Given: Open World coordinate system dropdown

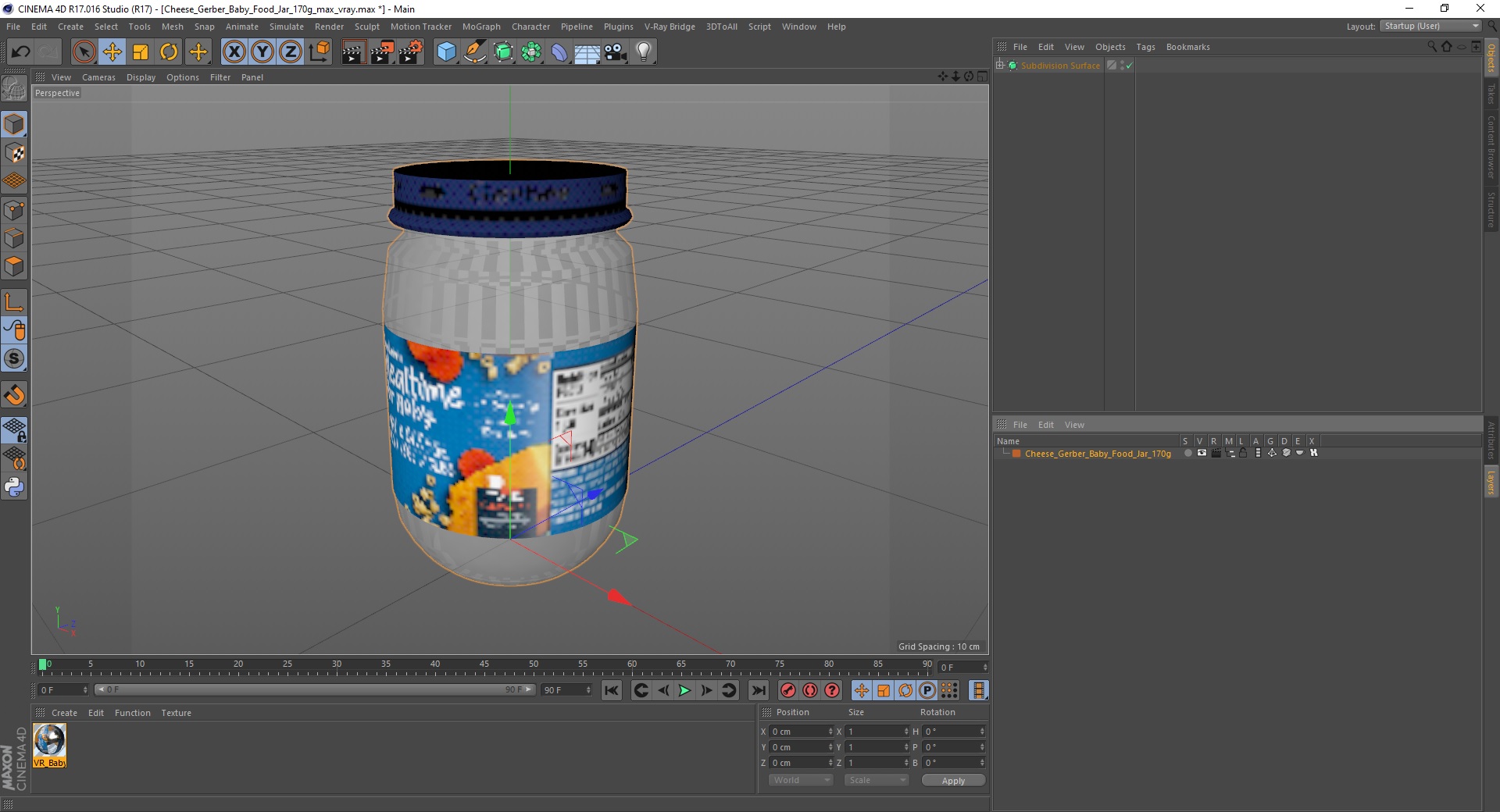Looking at the screenshot, I should pyautogui.click(x=801, y=780).
